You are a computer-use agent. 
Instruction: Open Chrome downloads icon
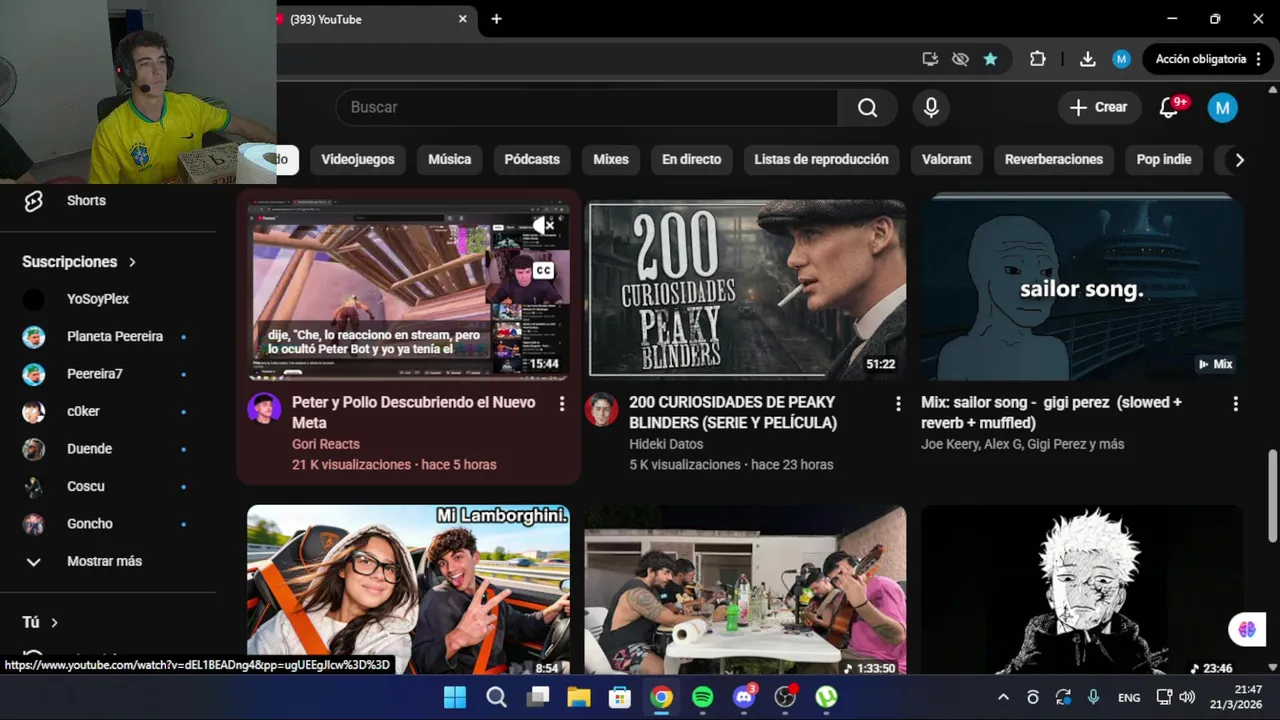[x=1088, y=59]
